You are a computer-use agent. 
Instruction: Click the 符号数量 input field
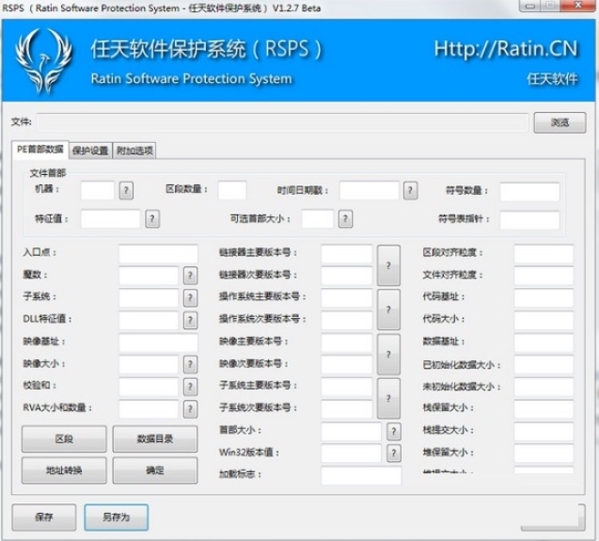(529, 192)
